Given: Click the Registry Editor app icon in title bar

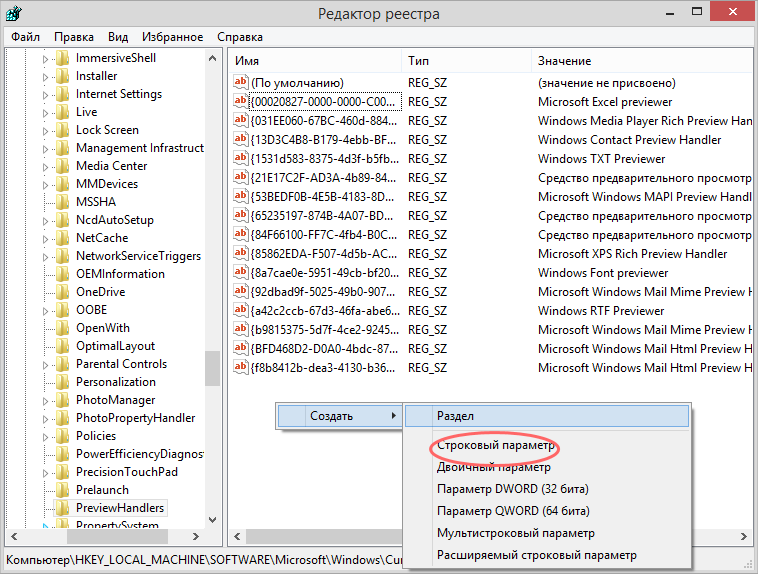Looking at the screenshot, I should point(14,13).
